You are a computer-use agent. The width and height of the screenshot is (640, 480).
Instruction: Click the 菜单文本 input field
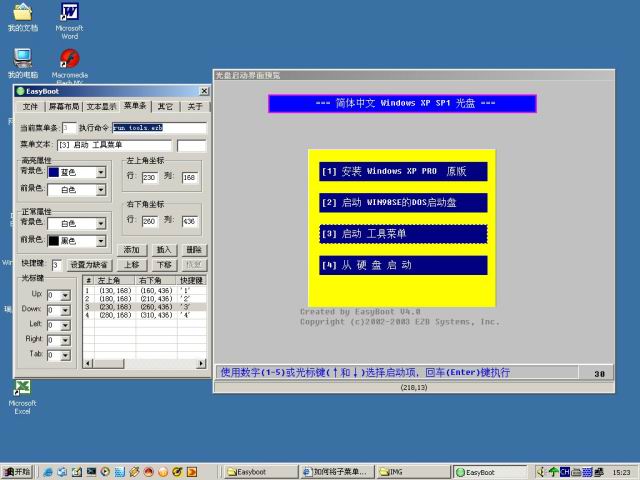[x=114, y=145]
